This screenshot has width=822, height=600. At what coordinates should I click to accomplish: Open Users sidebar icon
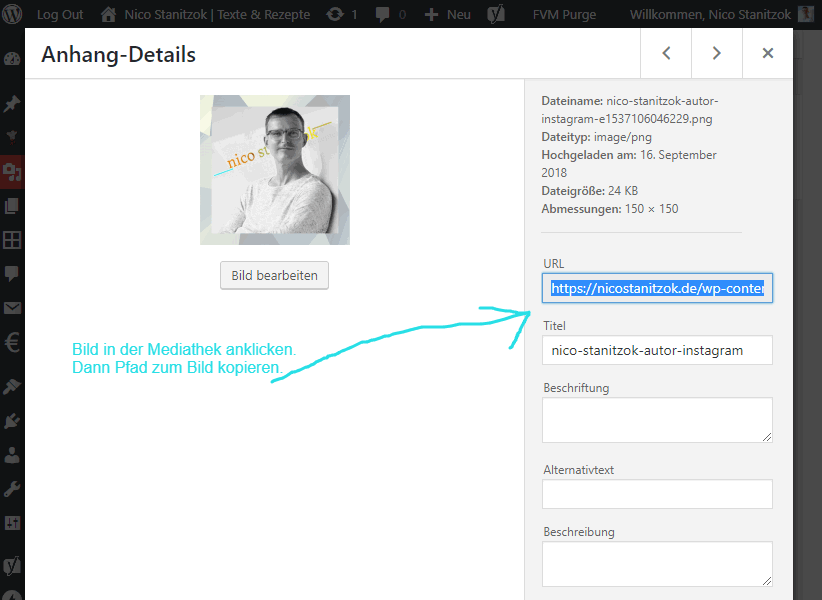coord(12,455)
